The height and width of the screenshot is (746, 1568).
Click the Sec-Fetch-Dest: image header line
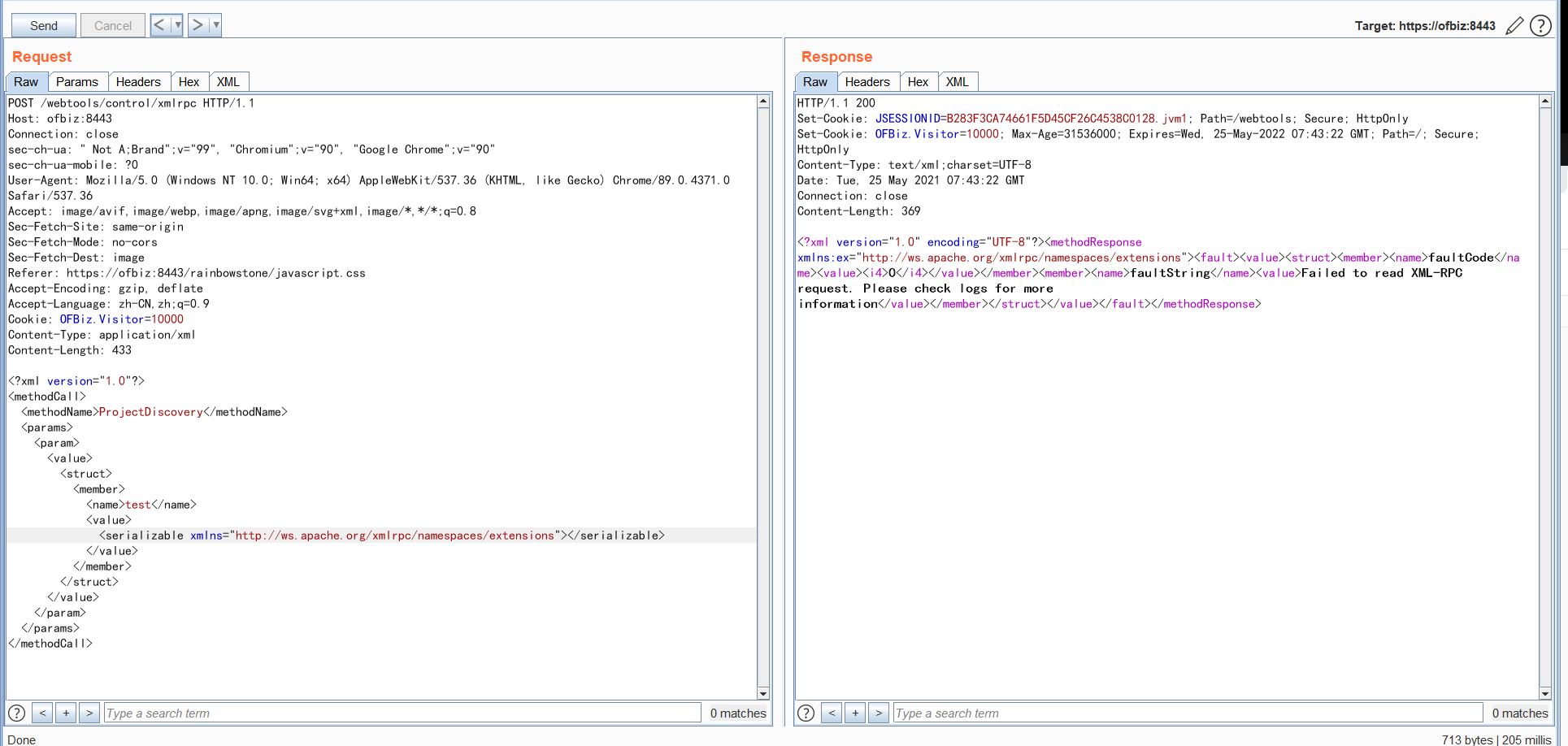[76, 258]
